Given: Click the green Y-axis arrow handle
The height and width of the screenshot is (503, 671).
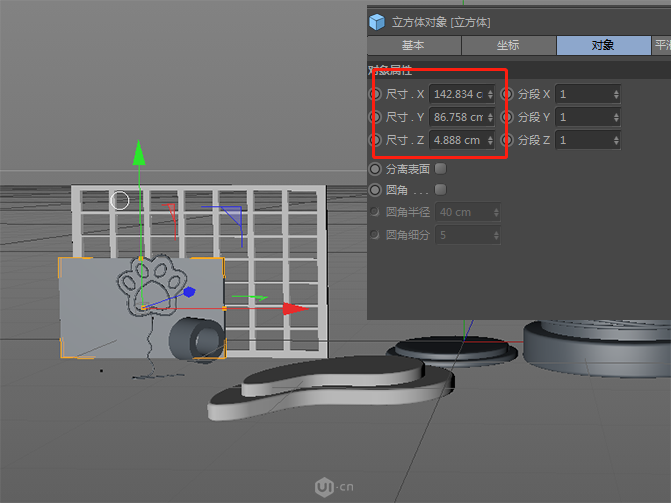Looking at the screenshot, I should pyautogui.click(x=139, y=152).
